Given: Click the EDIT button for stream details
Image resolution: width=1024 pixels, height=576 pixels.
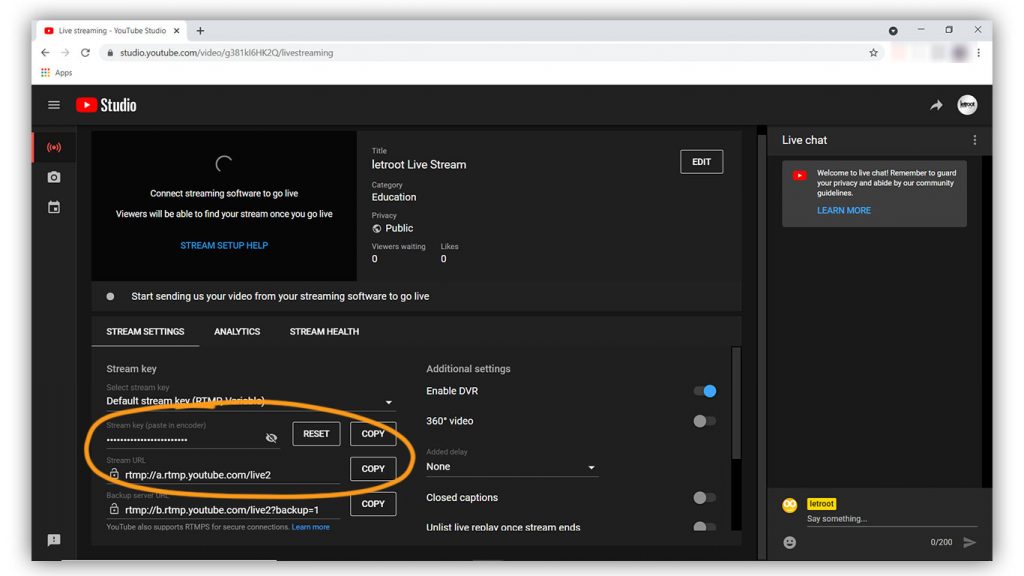Looking at the screenshot, I should point(701,162).
